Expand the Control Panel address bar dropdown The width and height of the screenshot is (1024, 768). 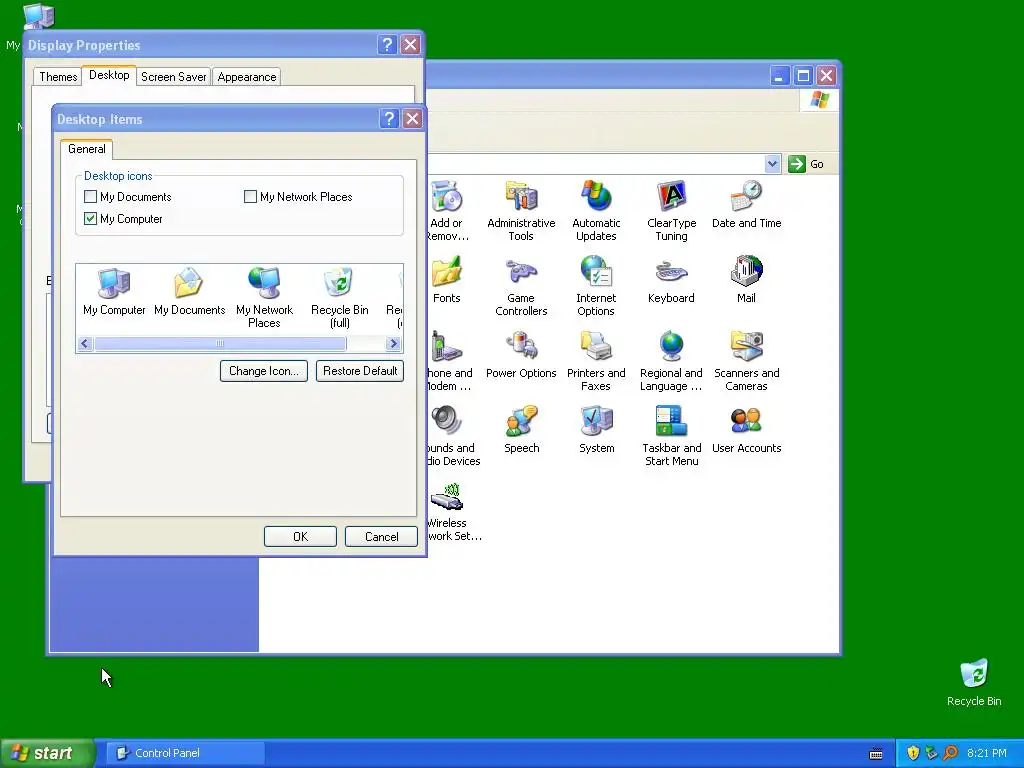pyautogui.click(x=772, y=164)
